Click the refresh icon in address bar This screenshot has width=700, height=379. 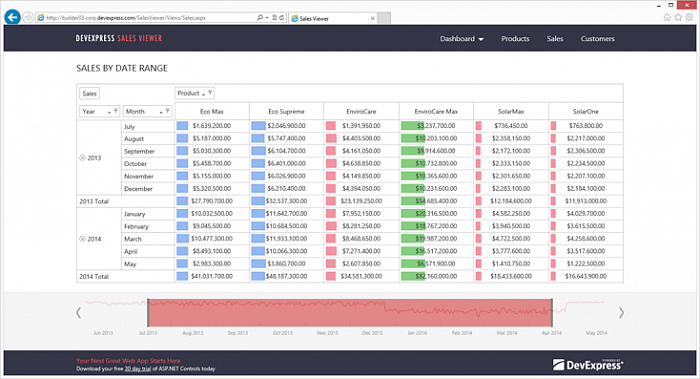[x=282, y=17]
